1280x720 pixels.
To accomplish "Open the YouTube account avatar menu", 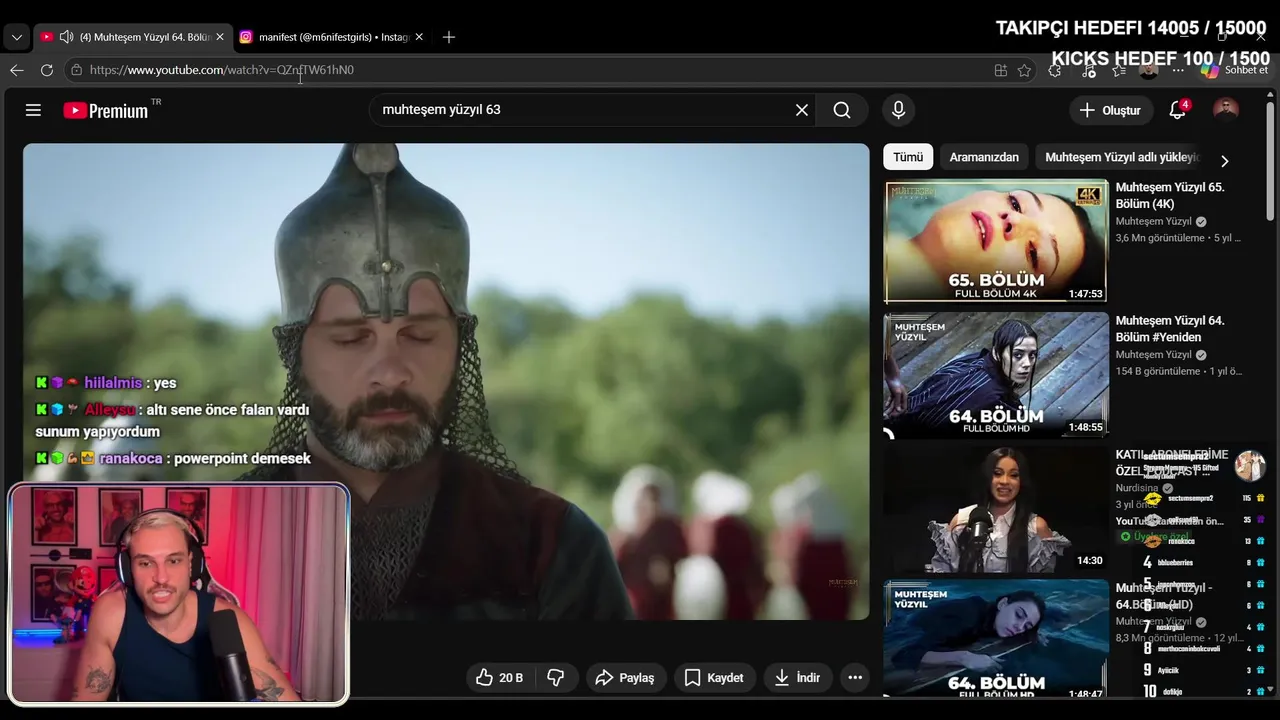I will point(1226,110).
